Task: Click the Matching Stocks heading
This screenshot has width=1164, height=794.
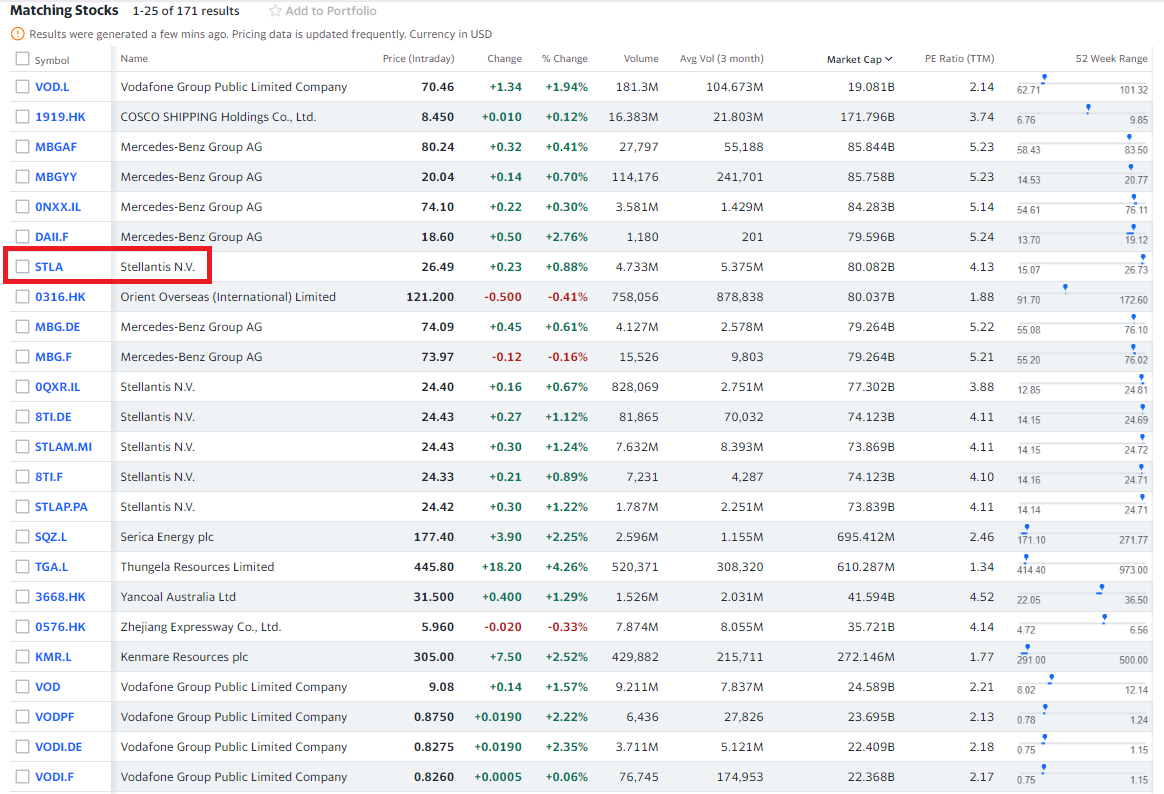Action: (x=64, y=10)
